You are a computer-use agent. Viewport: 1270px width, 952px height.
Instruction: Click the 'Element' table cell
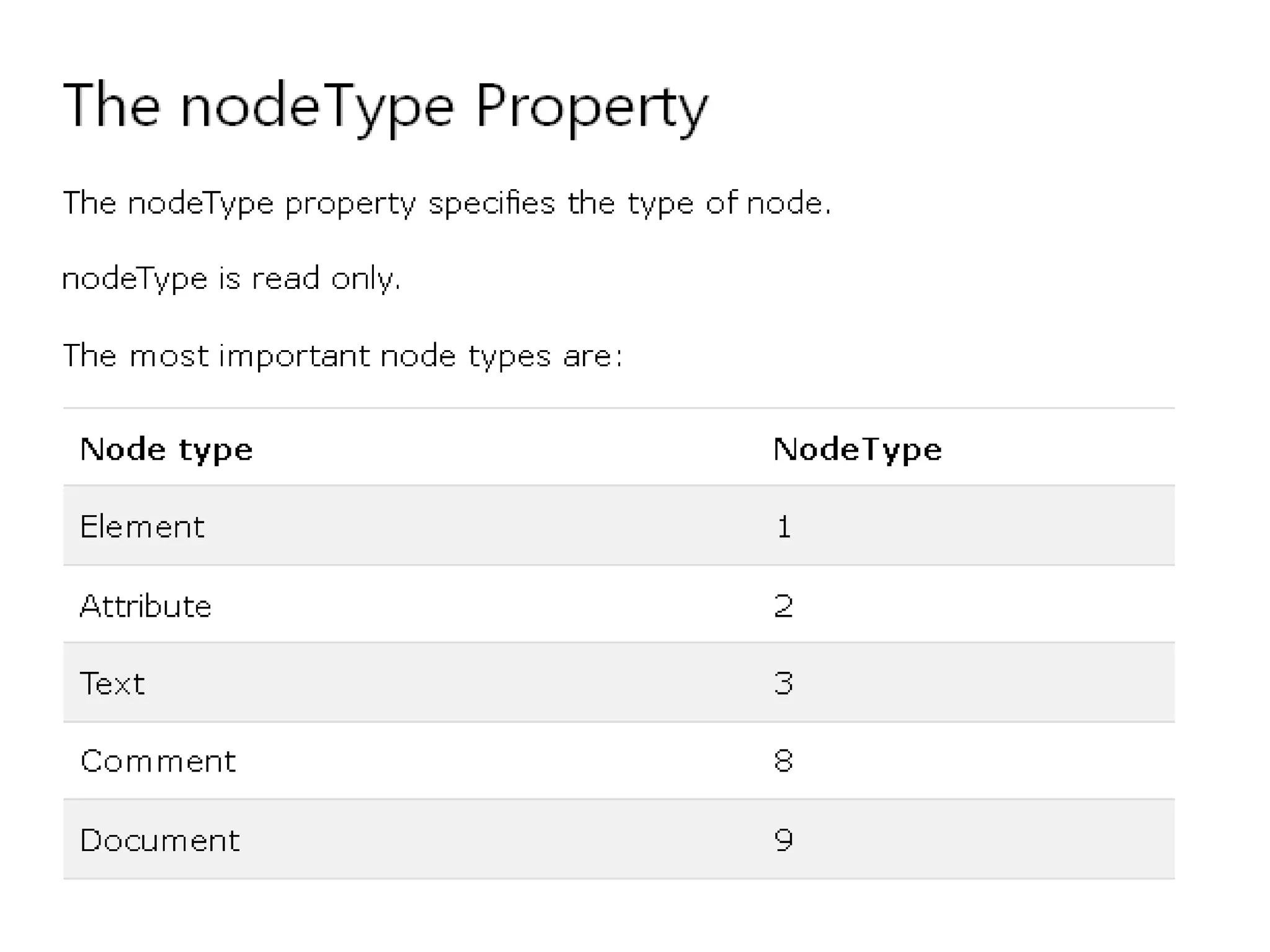tap(142, 527)
